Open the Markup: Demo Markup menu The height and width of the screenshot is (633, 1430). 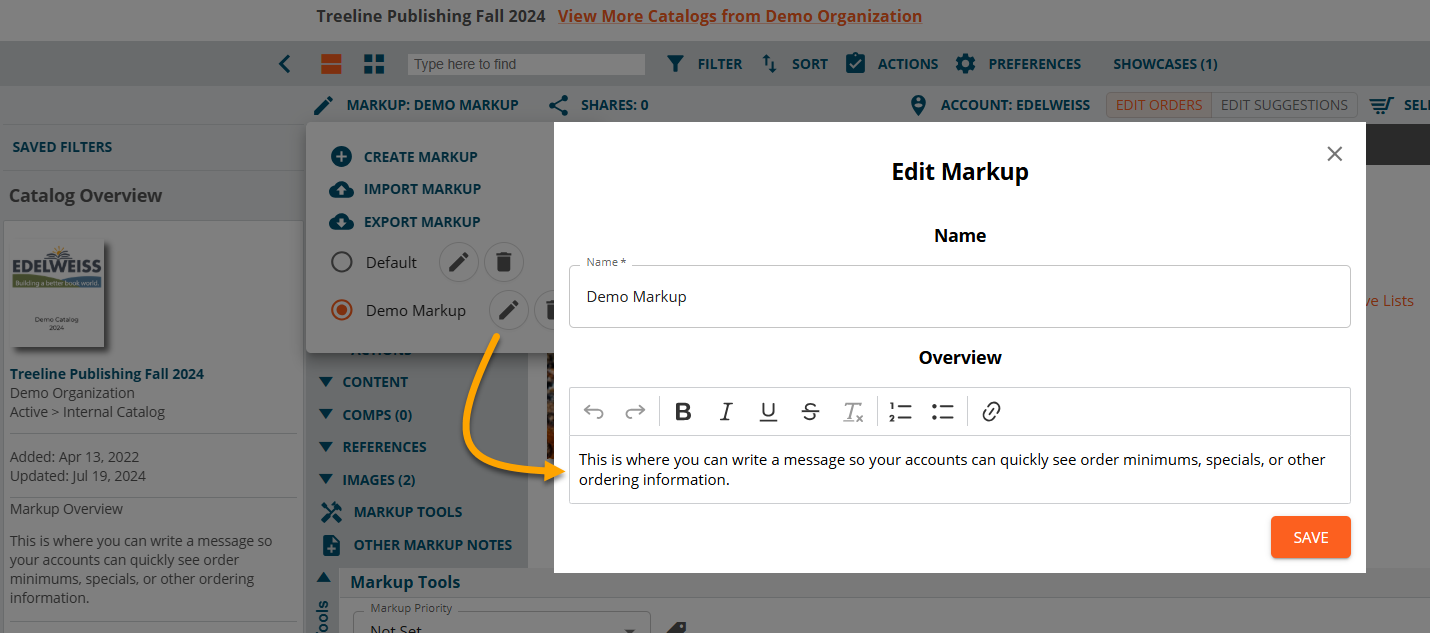[x=416, y=105]
